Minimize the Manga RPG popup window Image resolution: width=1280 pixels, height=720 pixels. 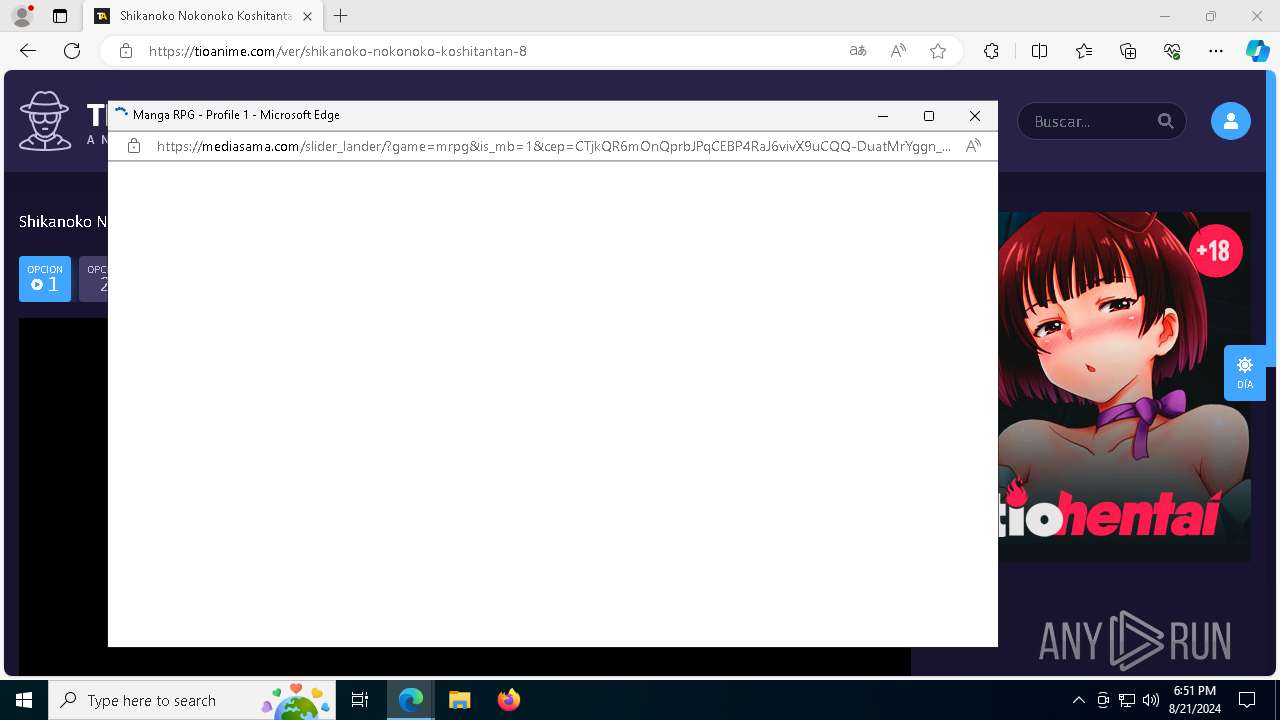coord(883,116)
